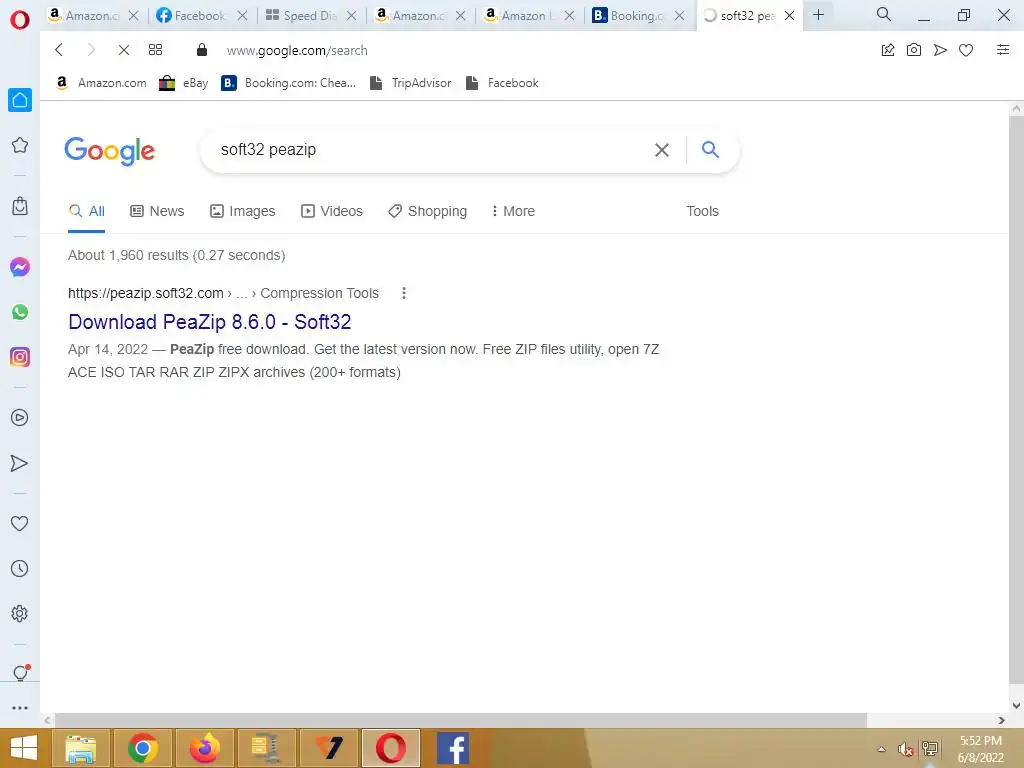The height and width of the screenshot is (768, 1024).
Task: Select the Images search tab
Action: (x=242, y=211)
